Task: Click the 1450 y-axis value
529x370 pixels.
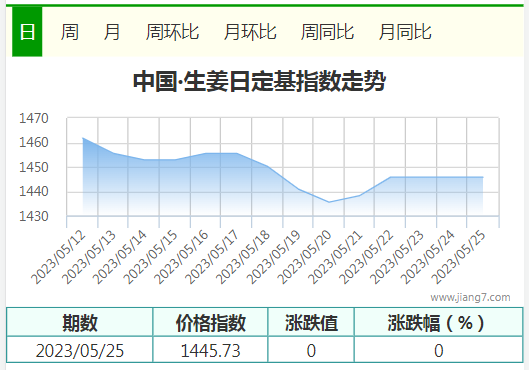Action: (34, 167)
